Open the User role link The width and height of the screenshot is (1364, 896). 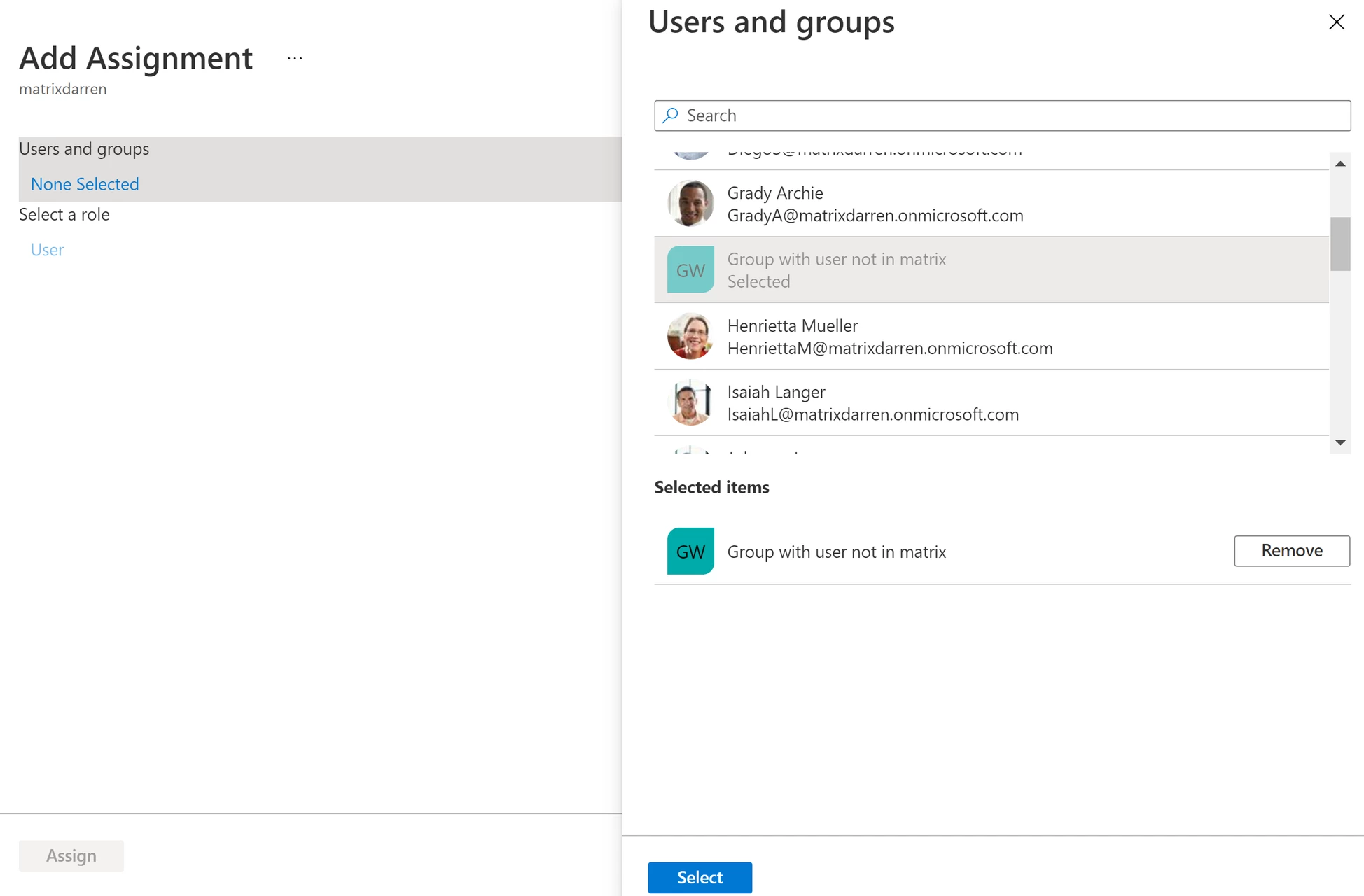tap(47, 250)
